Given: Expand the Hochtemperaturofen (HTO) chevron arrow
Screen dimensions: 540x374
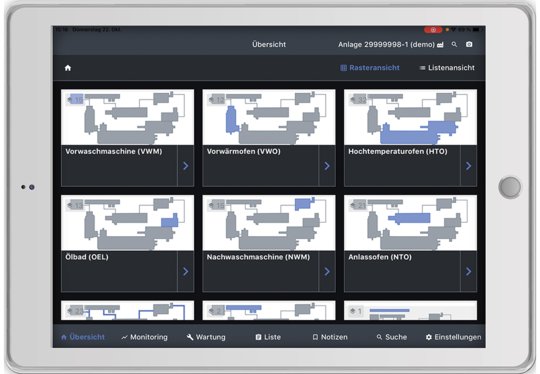Looking at the screenshot, I should [468, 166].
